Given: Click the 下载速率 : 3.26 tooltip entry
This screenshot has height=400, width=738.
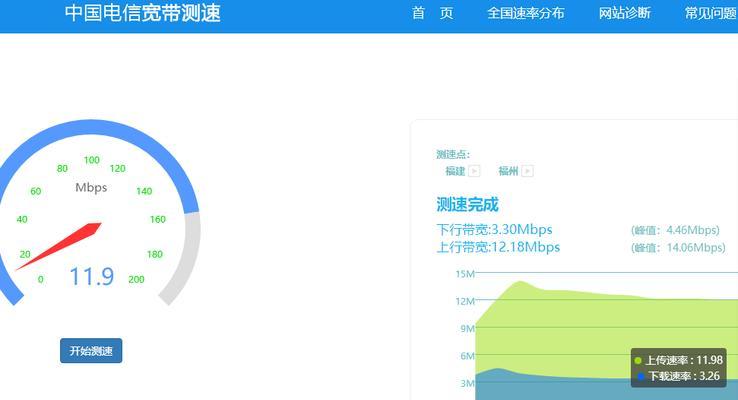Looking at the screenshot, I should click(x=678, y=376).
